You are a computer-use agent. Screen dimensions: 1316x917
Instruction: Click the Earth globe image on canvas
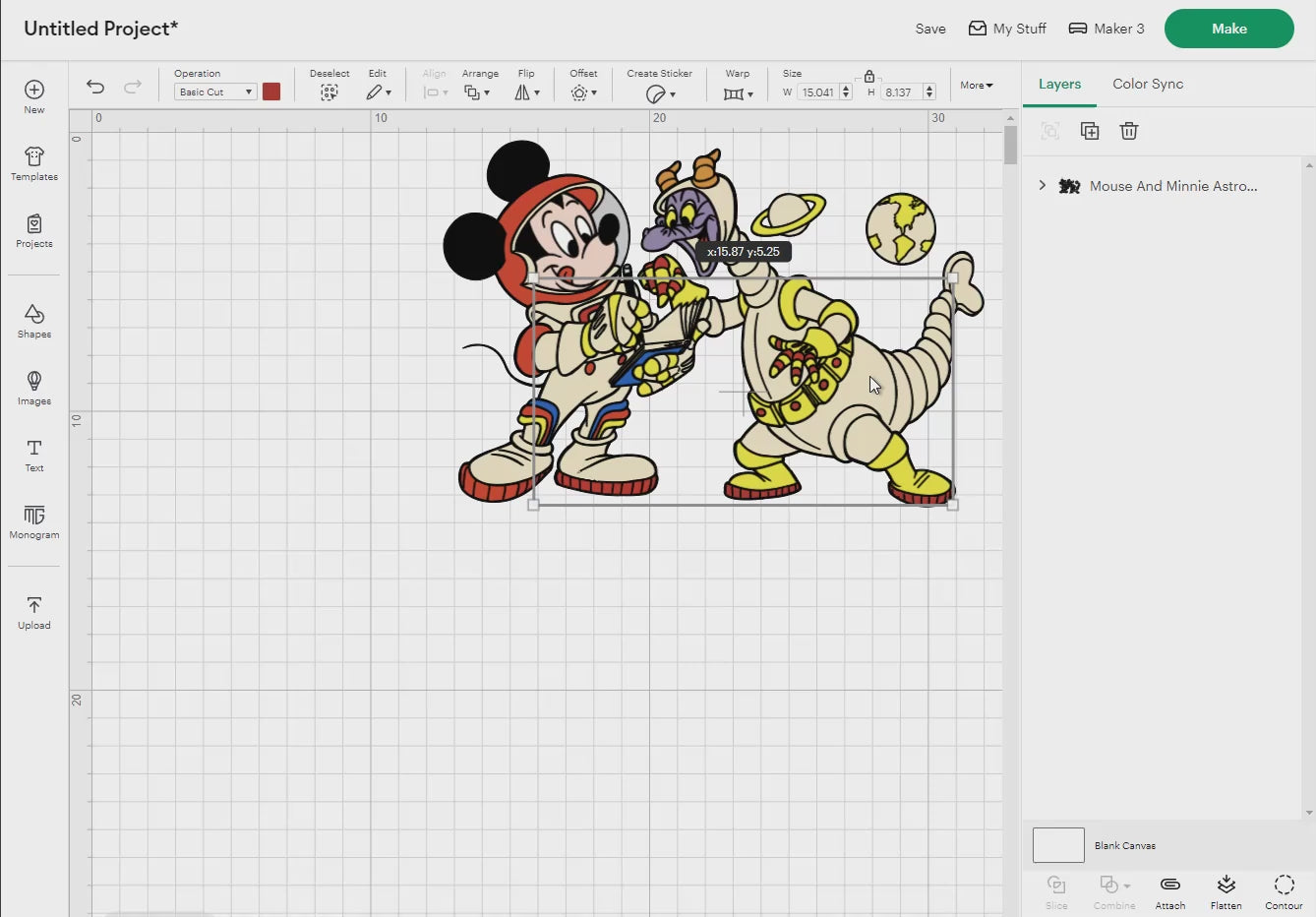(x=901, y=228)
